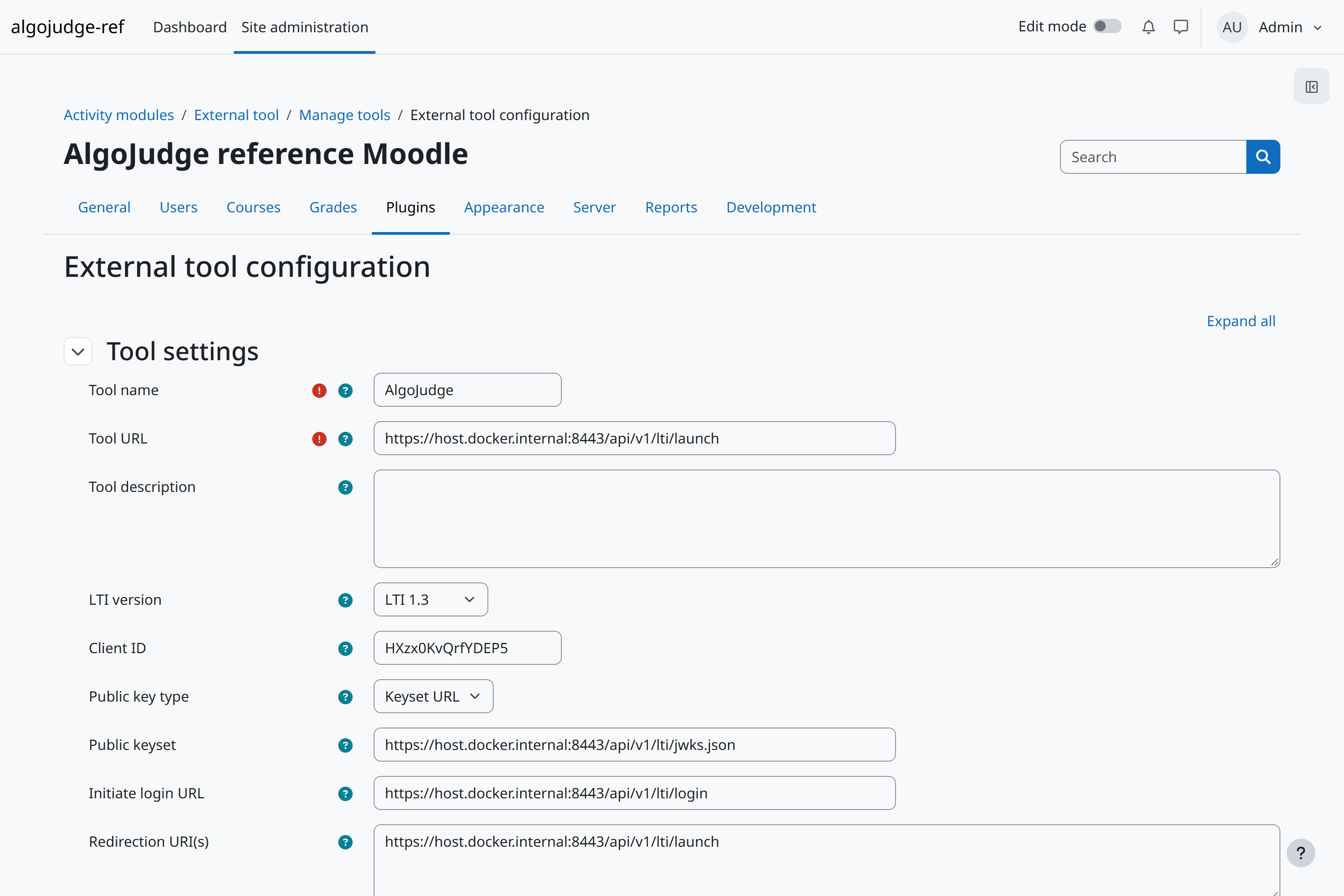
Task: Switch to the Development tab
Action: [771, 207]
